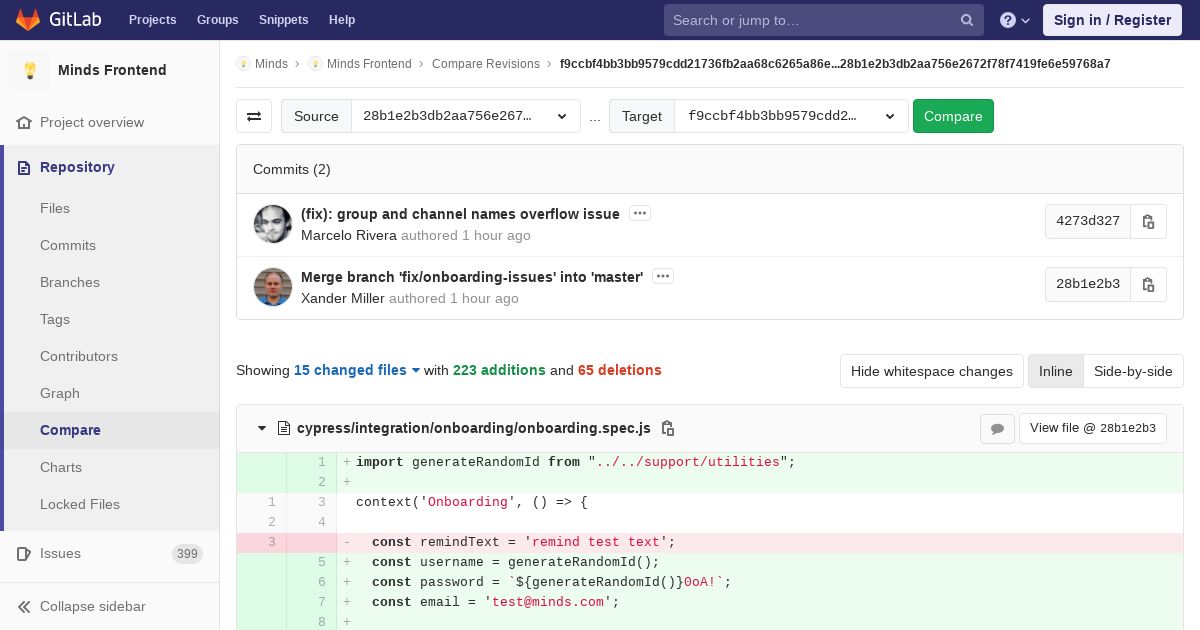Viewport: 1200px width, 630px height.
Task: Click the green Compare button
Action: [x=953, y=116]
